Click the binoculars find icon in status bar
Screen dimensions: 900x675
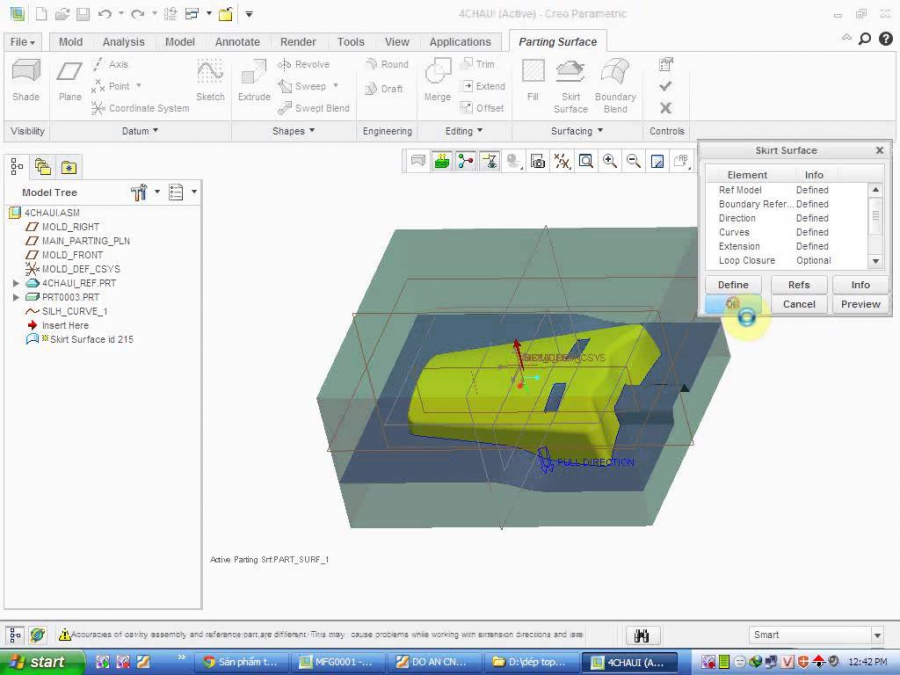click(x=642, y=635)
